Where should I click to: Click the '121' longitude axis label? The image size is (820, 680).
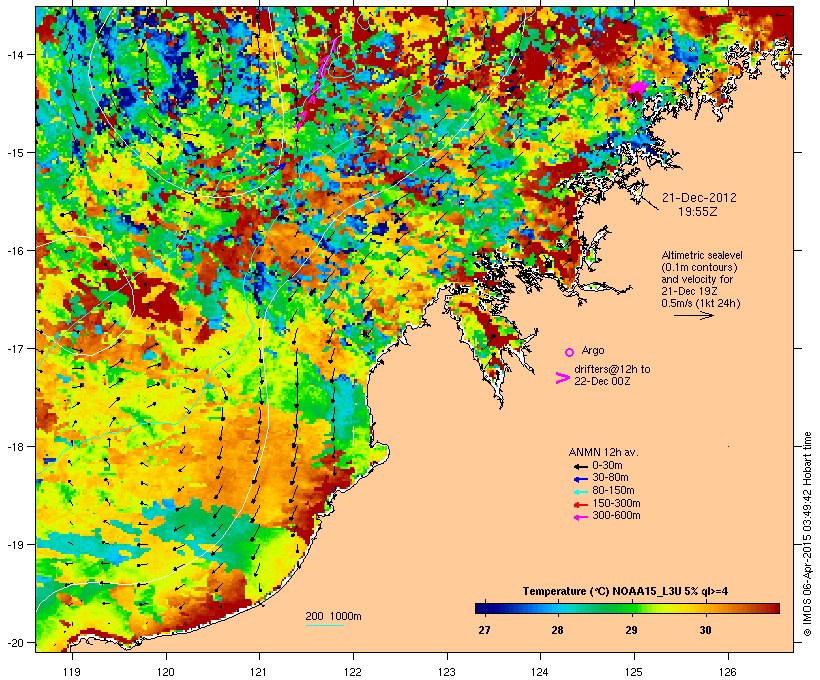259,672
